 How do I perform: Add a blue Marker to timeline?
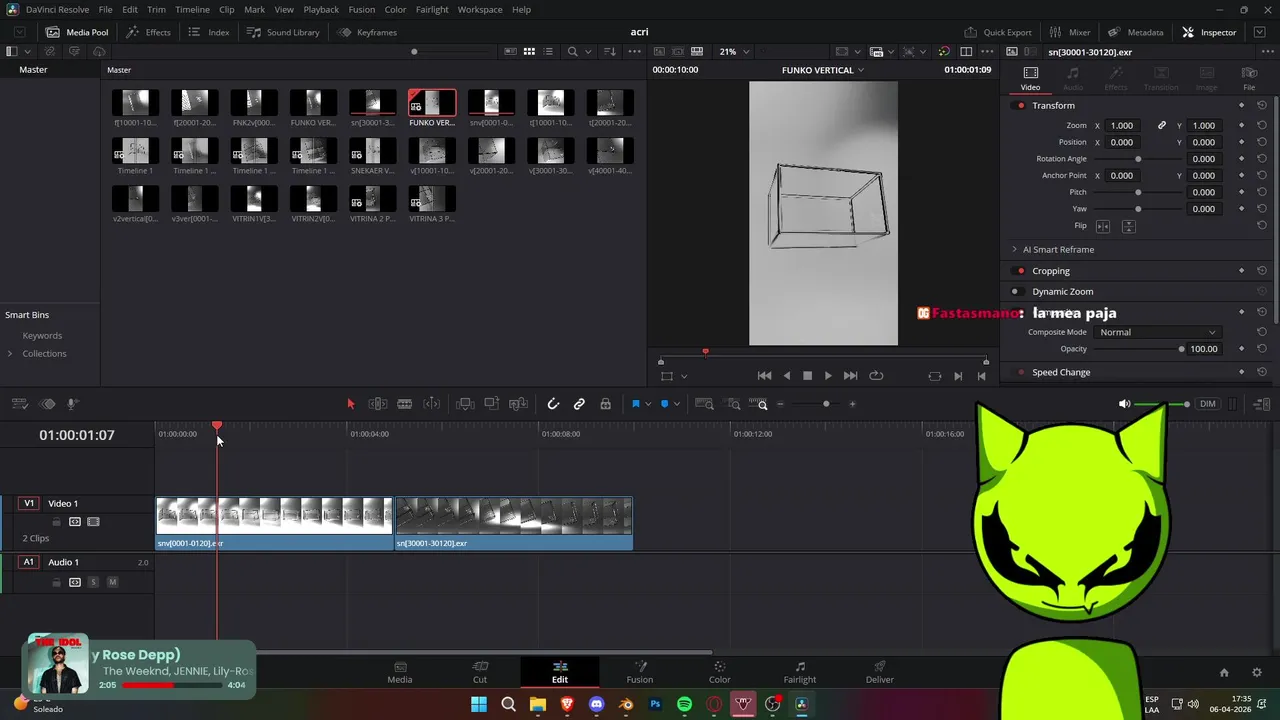coord(664,404)
